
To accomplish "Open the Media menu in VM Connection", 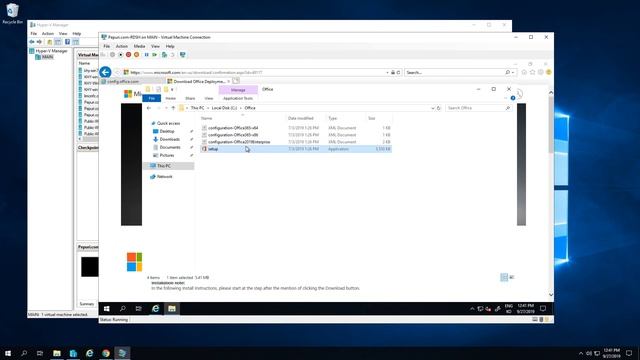I will (x=139, y=46).
